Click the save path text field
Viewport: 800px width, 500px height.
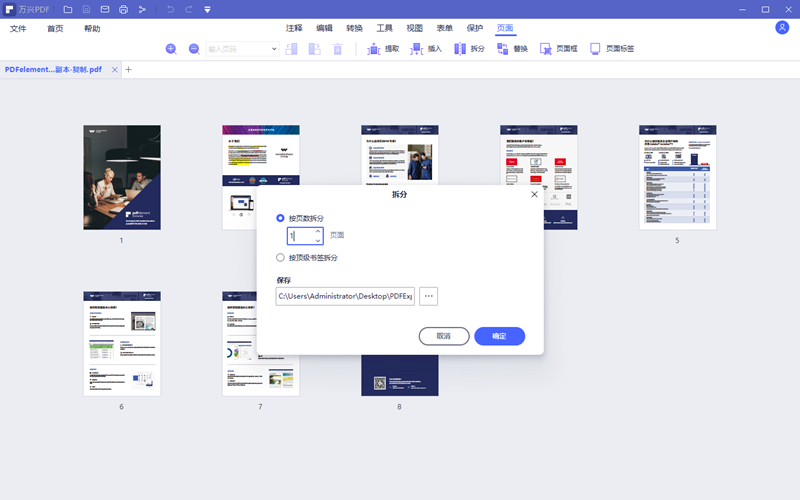[x=345, y=296]
